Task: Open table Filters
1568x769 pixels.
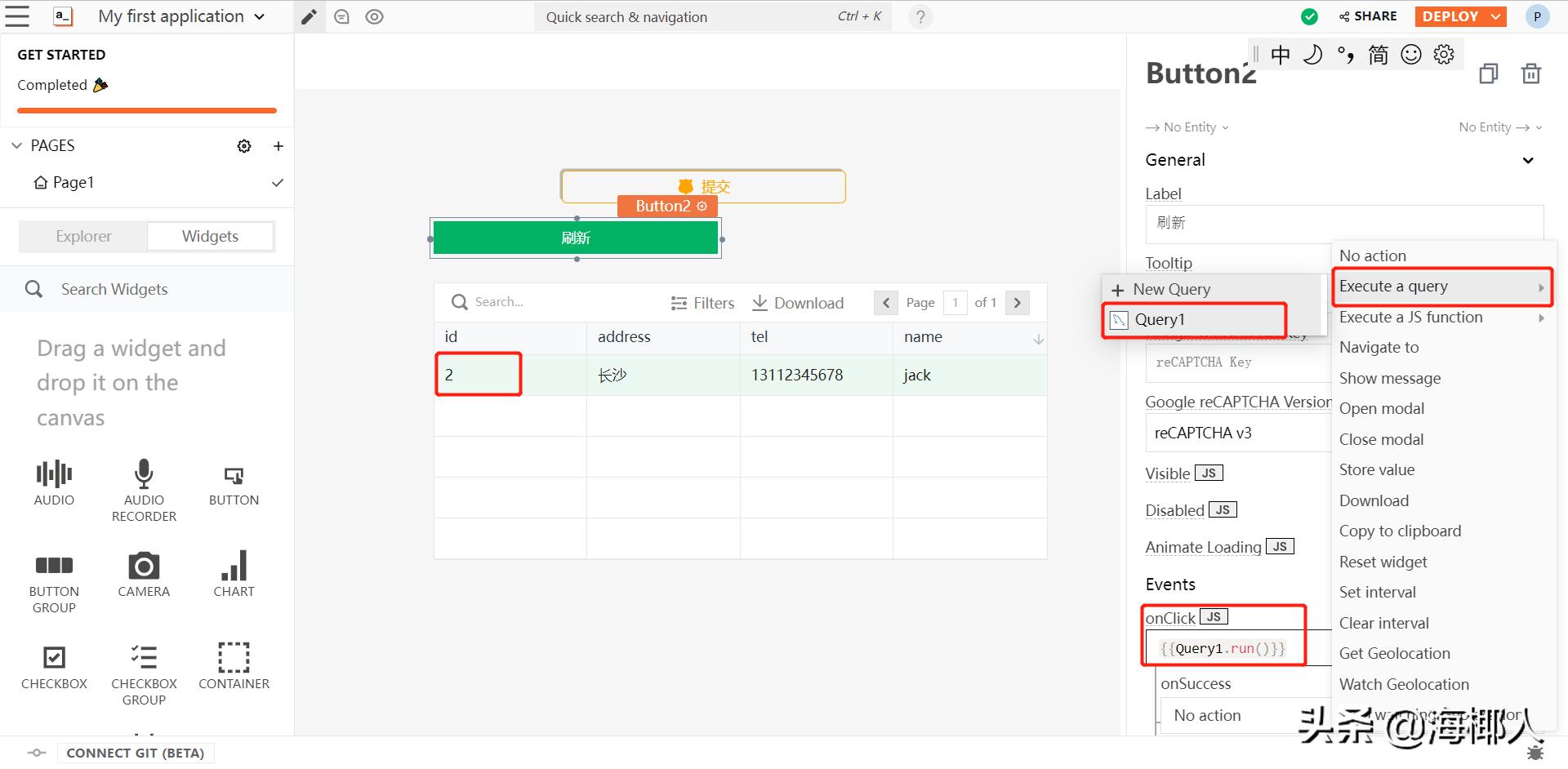Action: coord(702,303)
